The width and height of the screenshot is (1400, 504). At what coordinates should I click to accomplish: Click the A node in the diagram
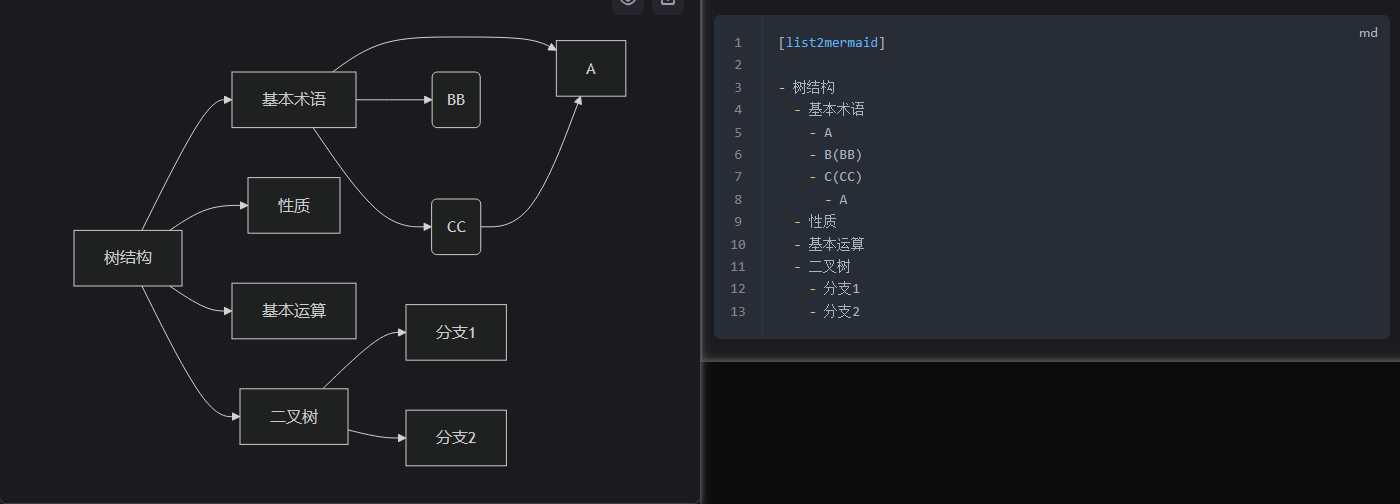(591, 69)
